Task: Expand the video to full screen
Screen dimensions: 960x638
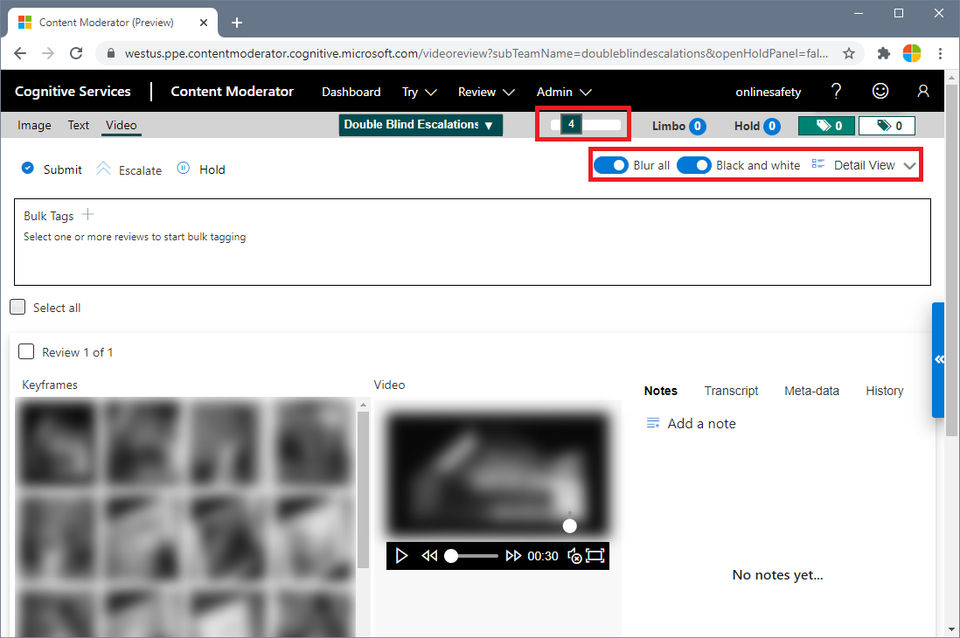Action: 595,555
